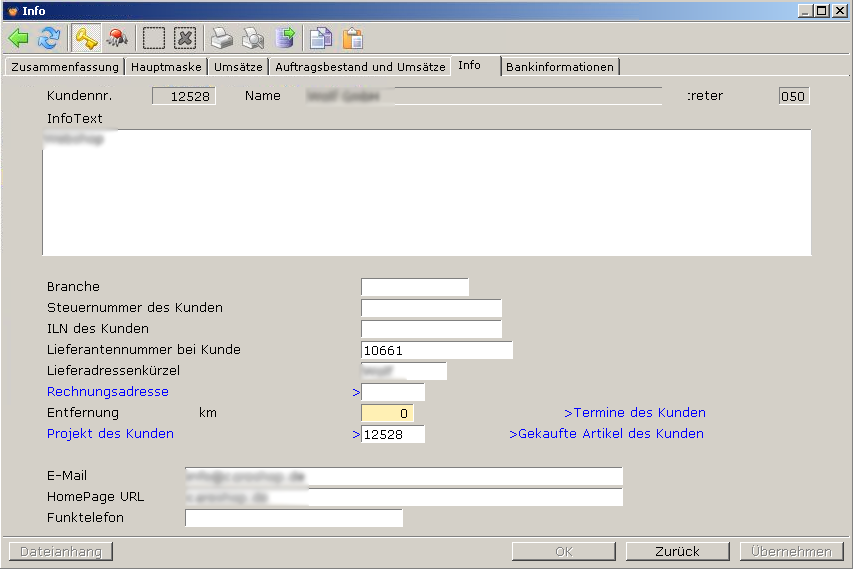The width and height of the screenshot is (853, 569).
Task: Click the clipboard paste icon
Action: pos(352,39)
